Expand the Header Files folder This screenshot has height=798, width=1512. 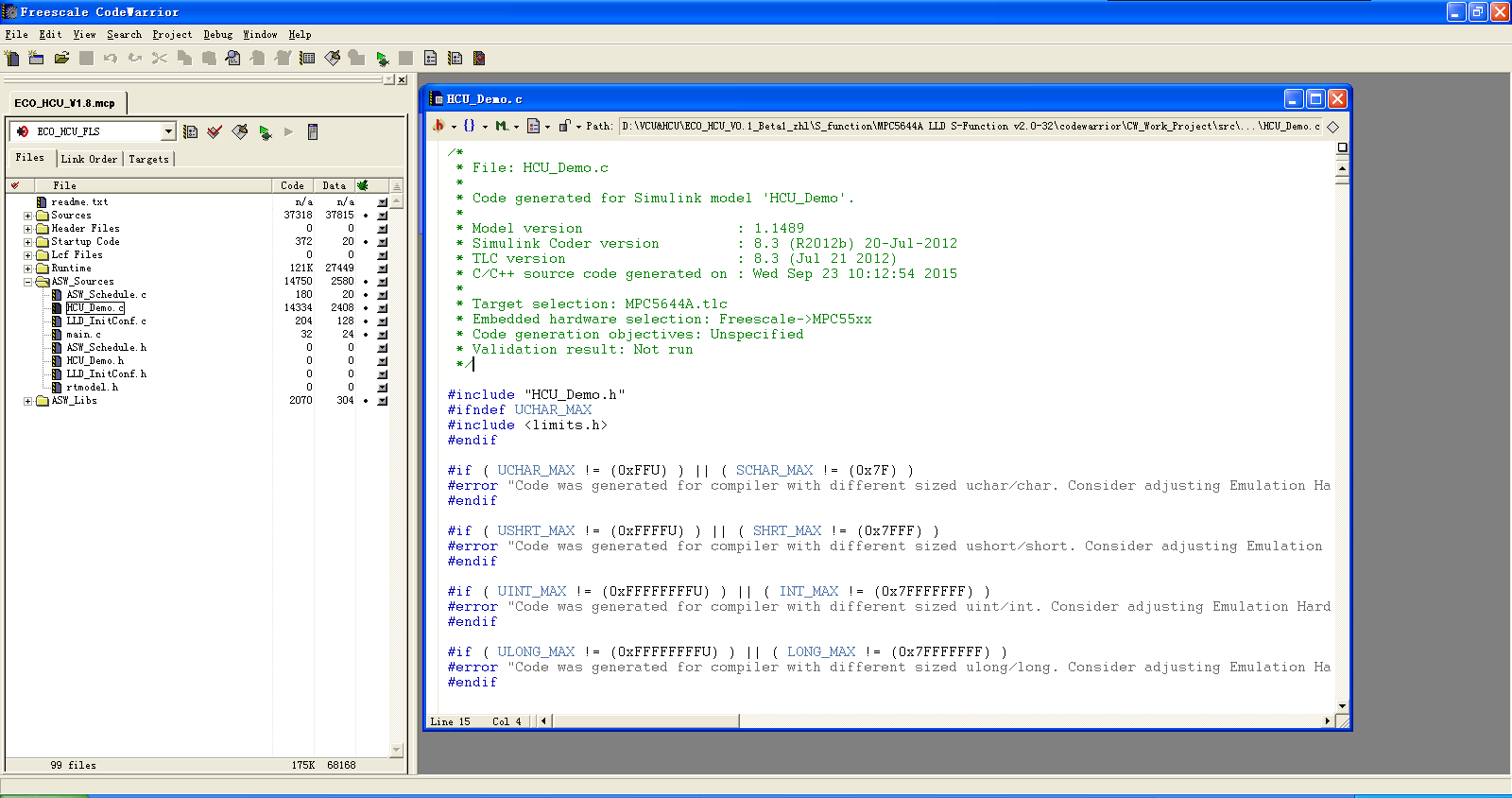pyautogui.click(x=27, y=229)
